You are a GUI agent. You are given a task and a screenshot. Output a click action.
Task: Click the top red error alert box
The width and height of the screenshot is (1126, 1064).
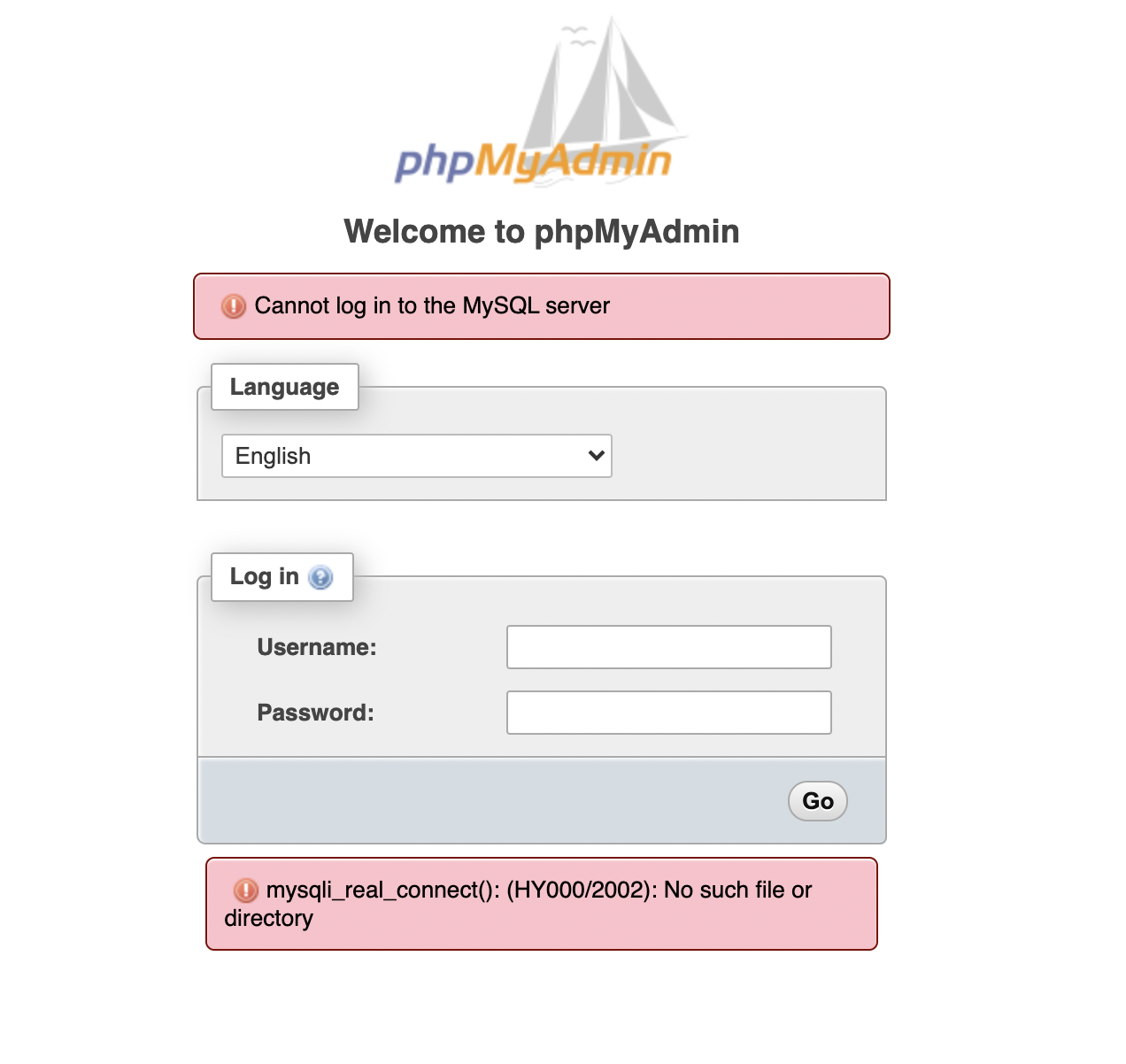(752, 306)
